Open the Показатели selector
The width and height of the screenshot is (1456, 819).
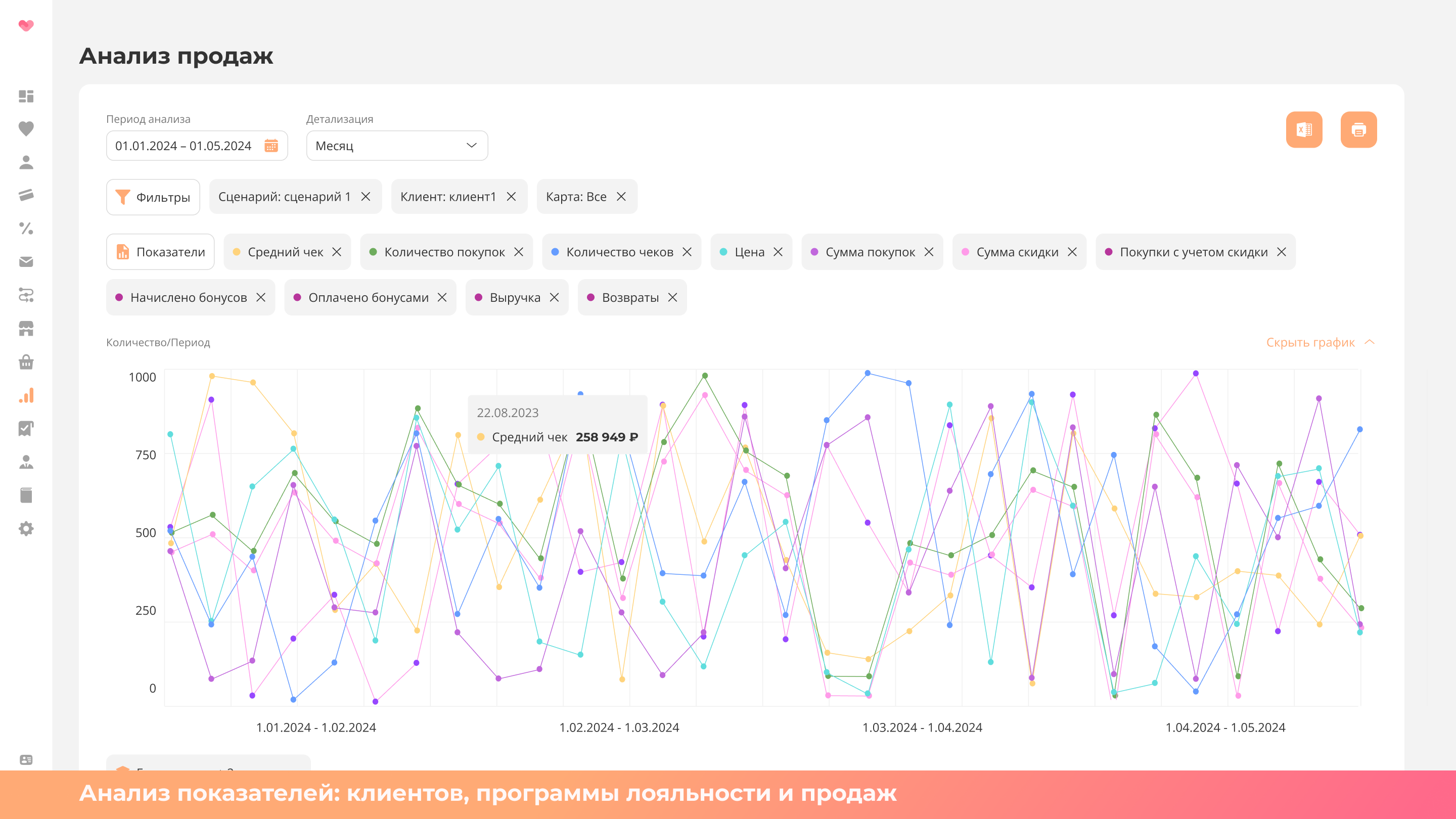pyautogui.click(x=161, y=252)
